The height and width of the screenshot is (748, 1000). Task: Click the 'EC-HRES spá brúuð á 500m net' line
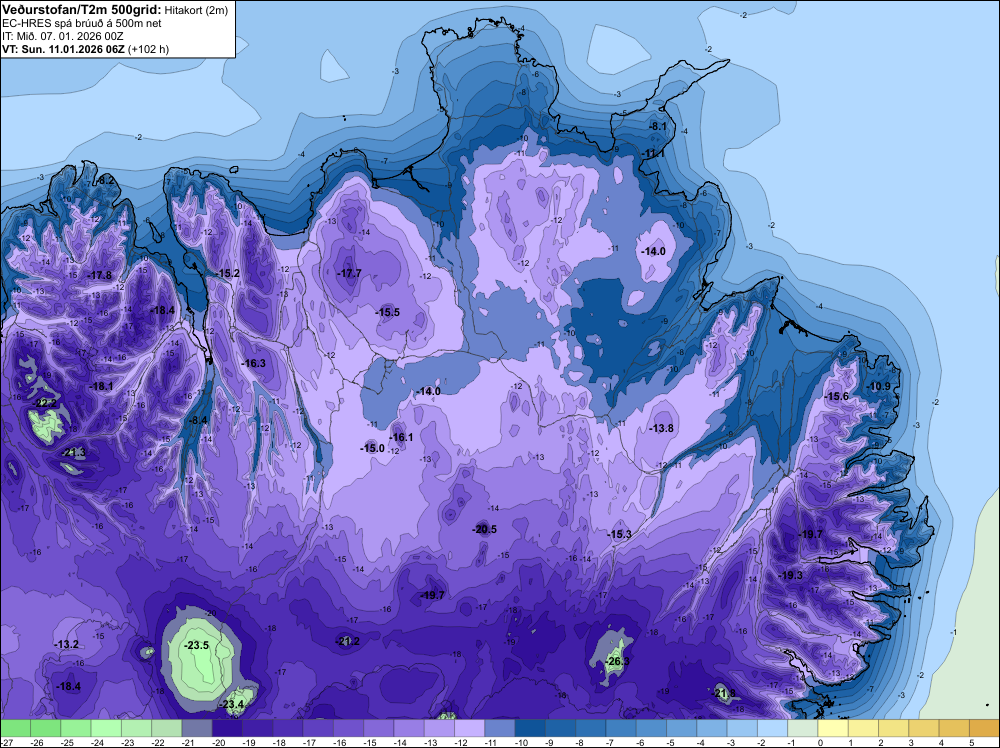pos(82,23)
